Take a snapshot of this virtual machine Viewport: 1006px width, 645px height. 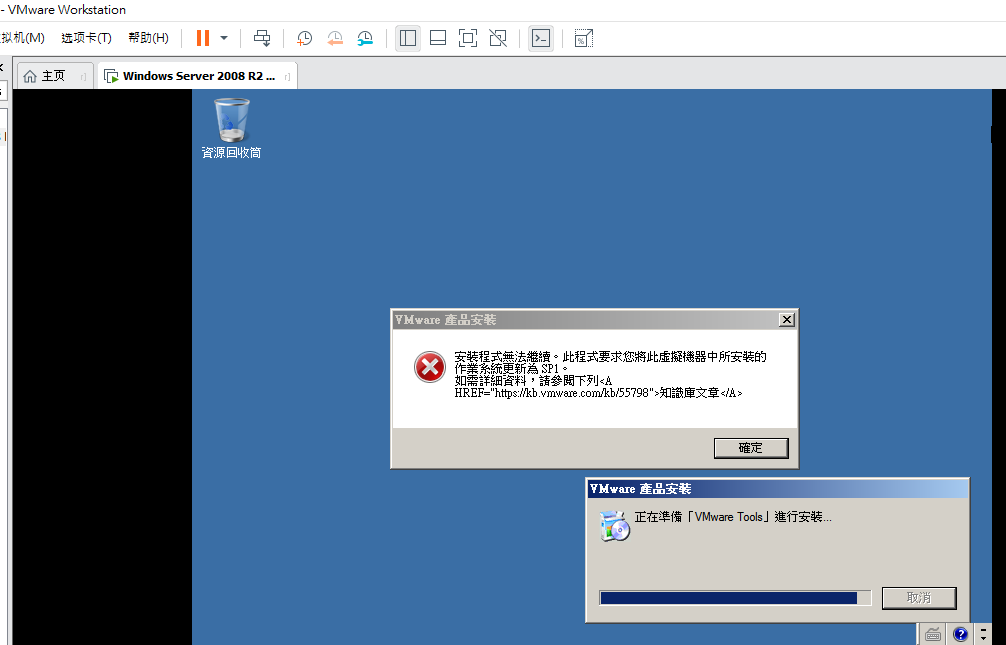pos(304,38)
